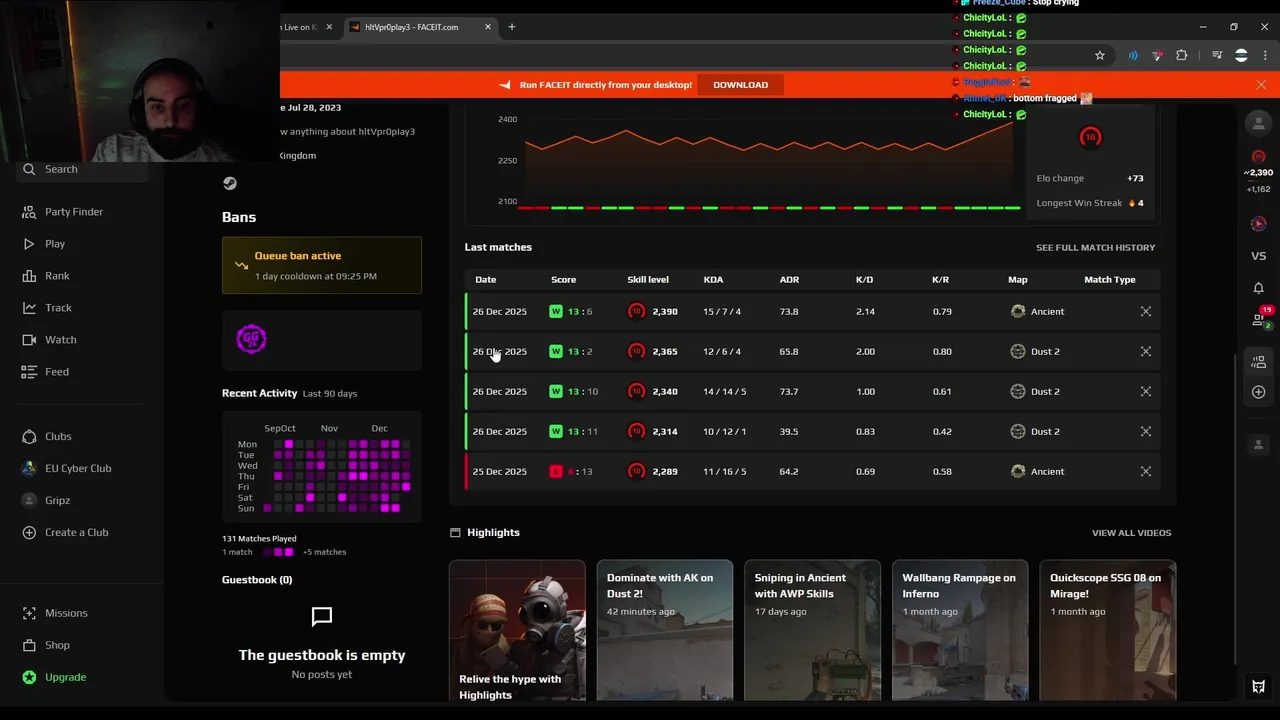Open the VS icon in right sidebar
Screen dimensions: 1280x720
(x=1259, y=256)
